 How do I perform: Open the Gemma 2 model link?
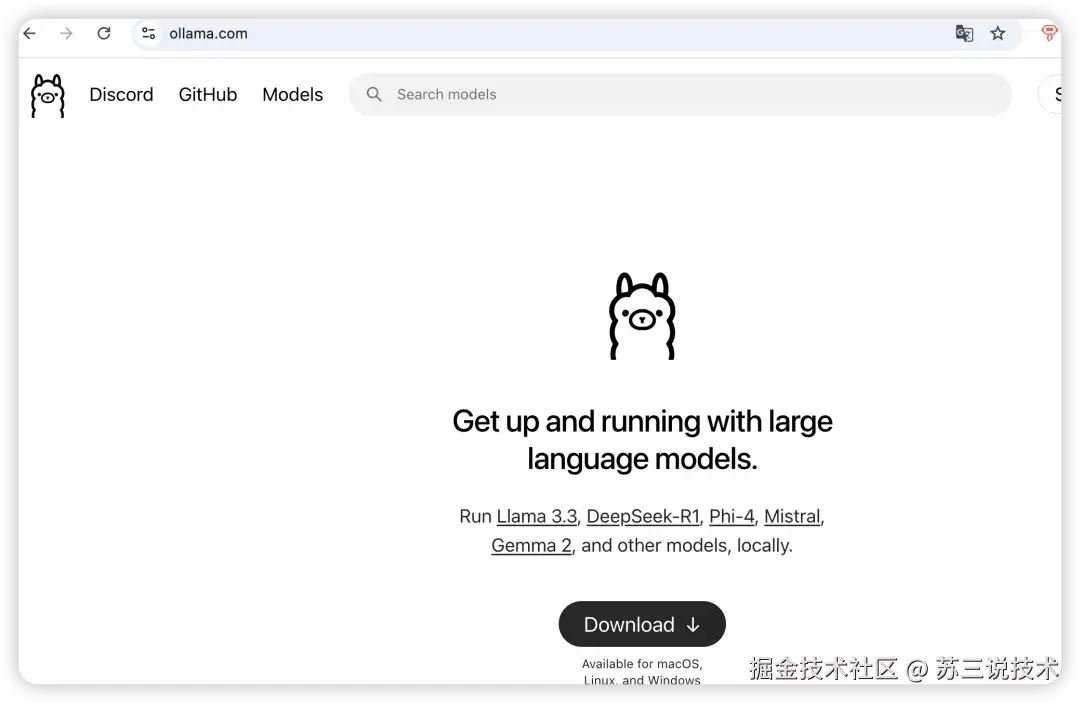click(531, 545)
